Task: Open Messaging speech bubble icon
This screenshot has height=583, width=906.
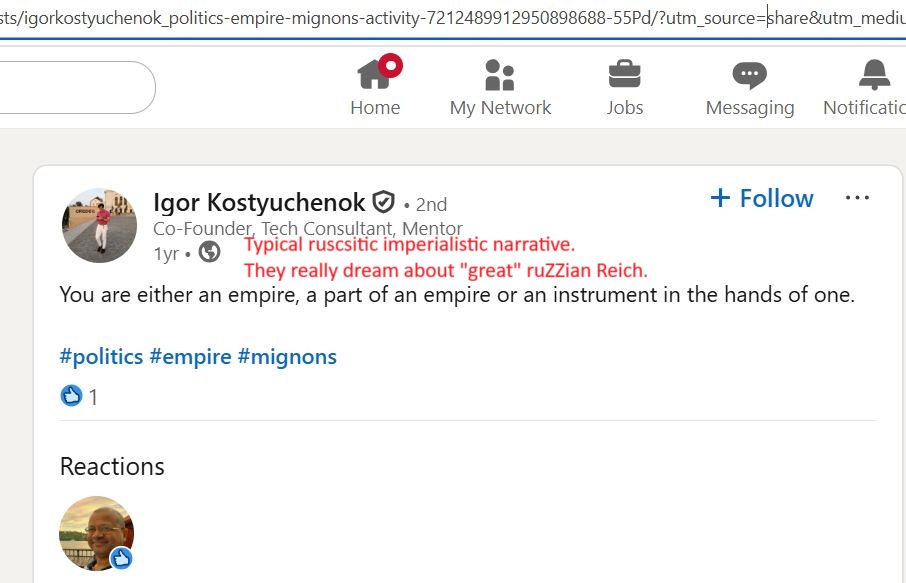Action: pos(749,74)
